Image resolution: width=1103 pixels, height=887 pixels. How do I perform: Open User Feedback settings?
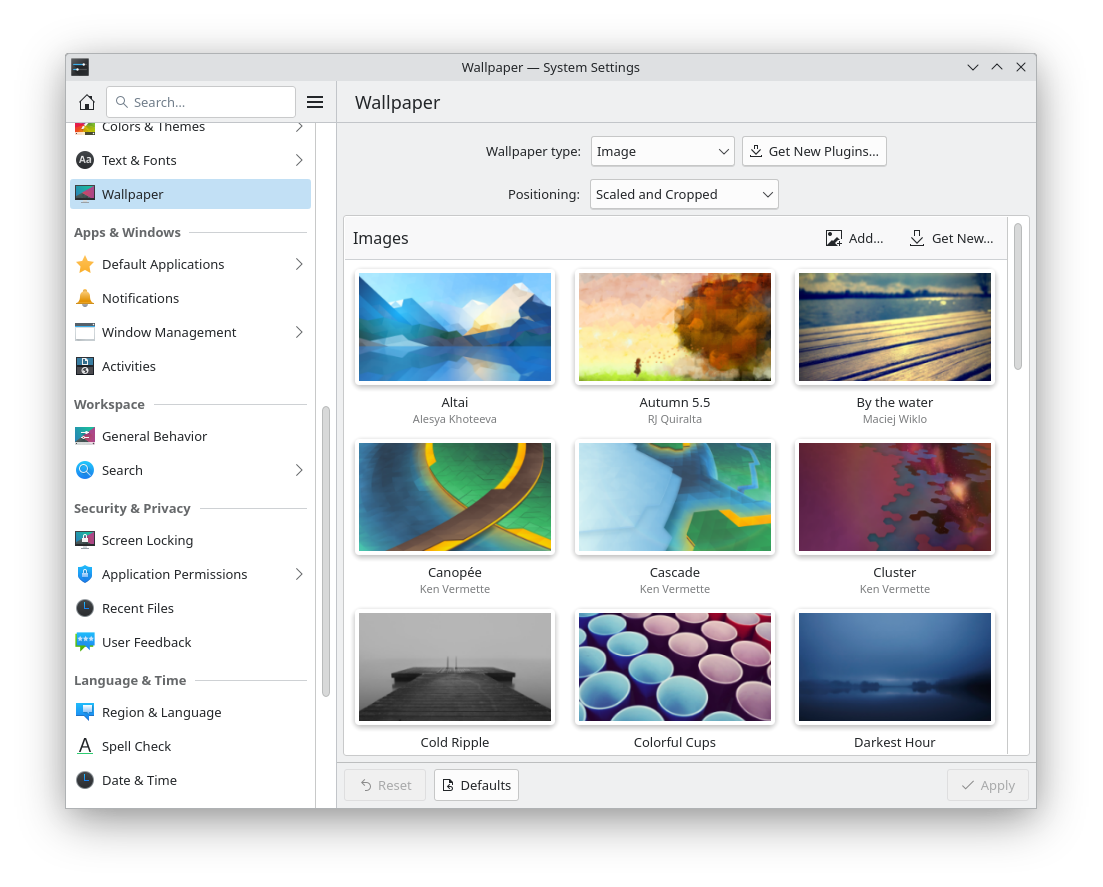tap(146, 642)
